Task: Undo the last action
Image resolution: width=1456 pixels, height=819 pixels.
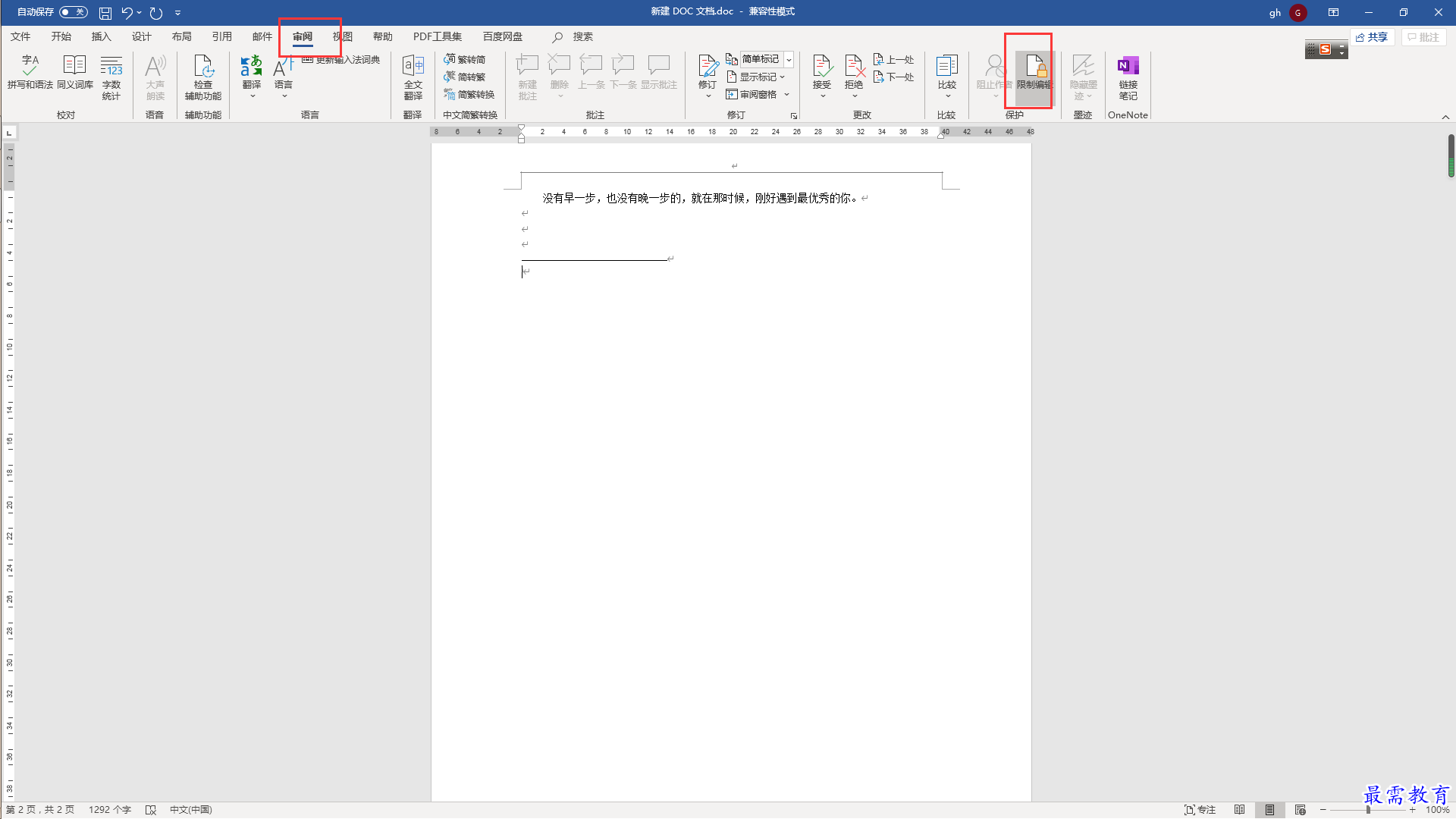Action: (x=127, y=12)
